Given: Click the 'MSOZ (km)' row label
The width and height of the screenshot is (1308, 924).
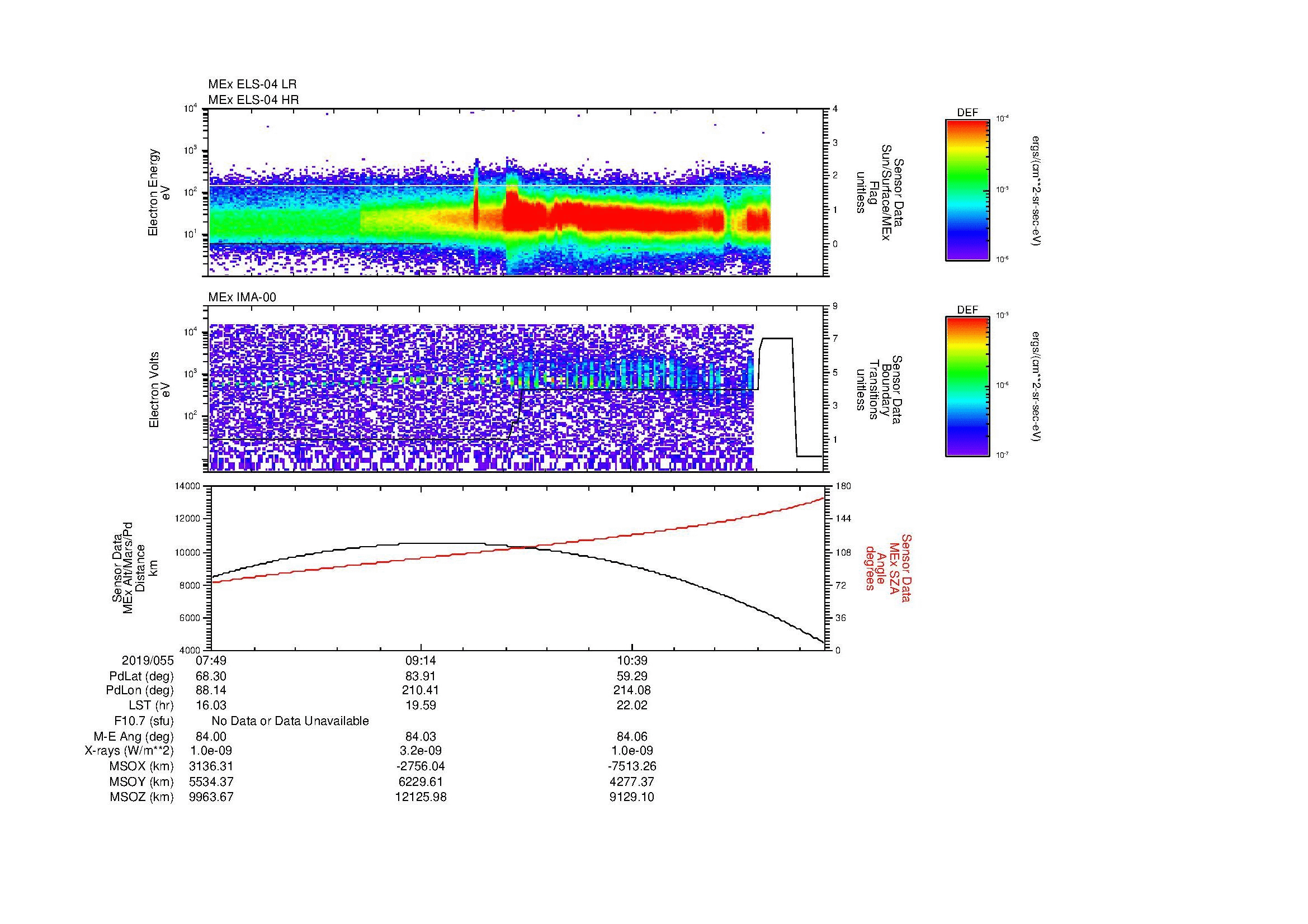Looking at the screenshot, I should 142,797.
